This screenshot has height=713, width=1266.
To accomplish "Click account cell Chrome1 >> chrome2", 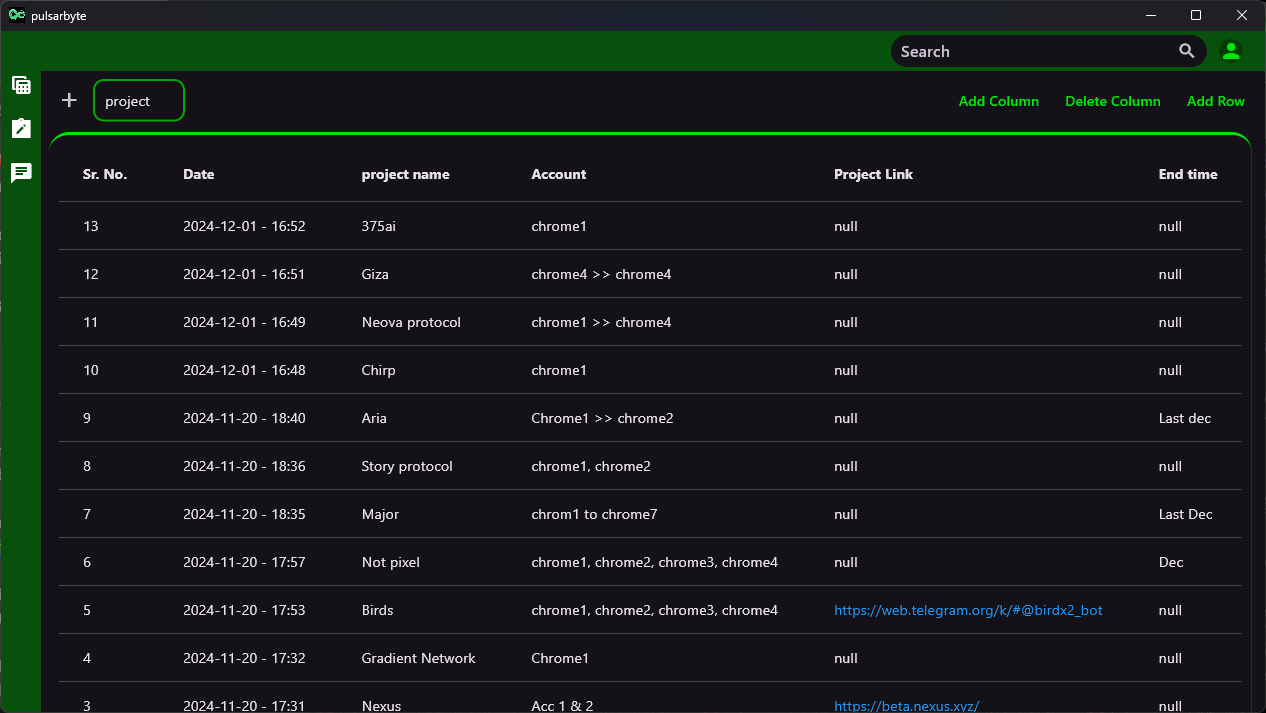I will [x=602, y=418].
